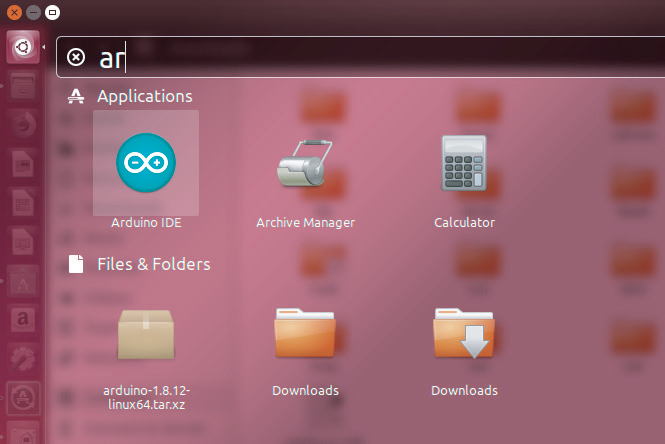The width and height of the screenshot is (665, 444).
Task: Open Archive Manager from the results
Action: click(x=305, y=163)
